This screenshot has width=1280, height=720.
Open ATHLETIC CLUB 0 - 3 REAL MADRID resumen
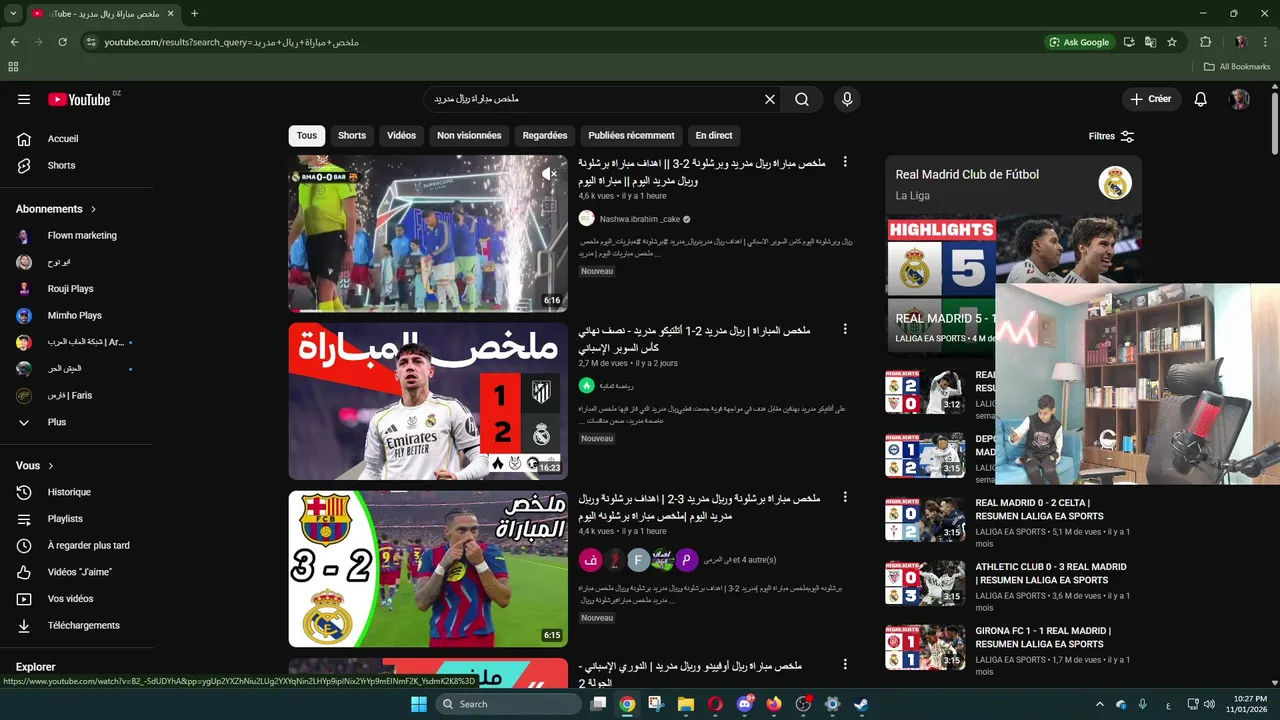pyautogui.click(x=1051, y=573)
